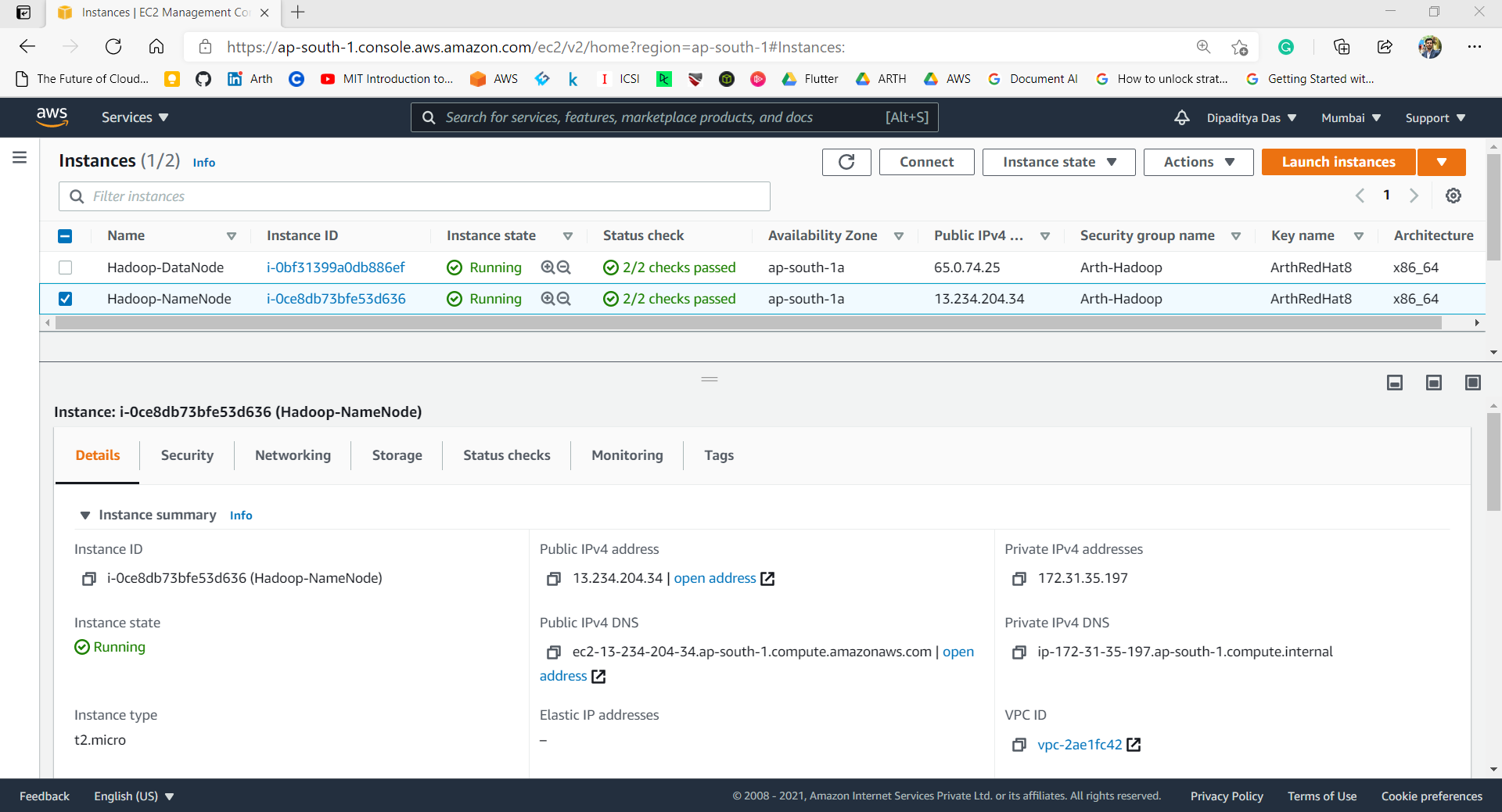The height and width of the screenshot is (812, 1502).
Task: Open the Actions dropdown
Action: (1197, 162)
